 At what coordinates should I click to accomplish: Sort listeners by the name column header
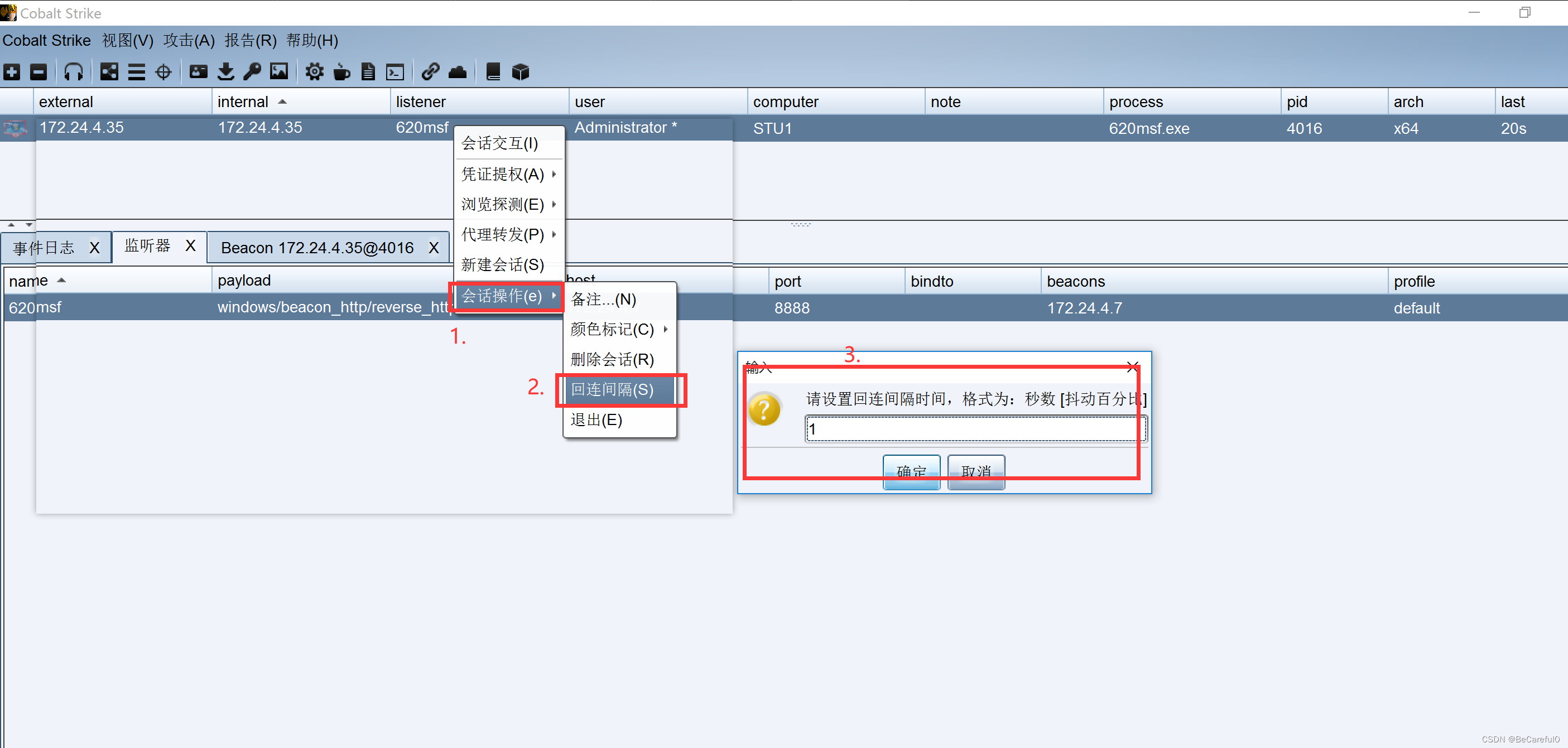(x=108, y=281)
